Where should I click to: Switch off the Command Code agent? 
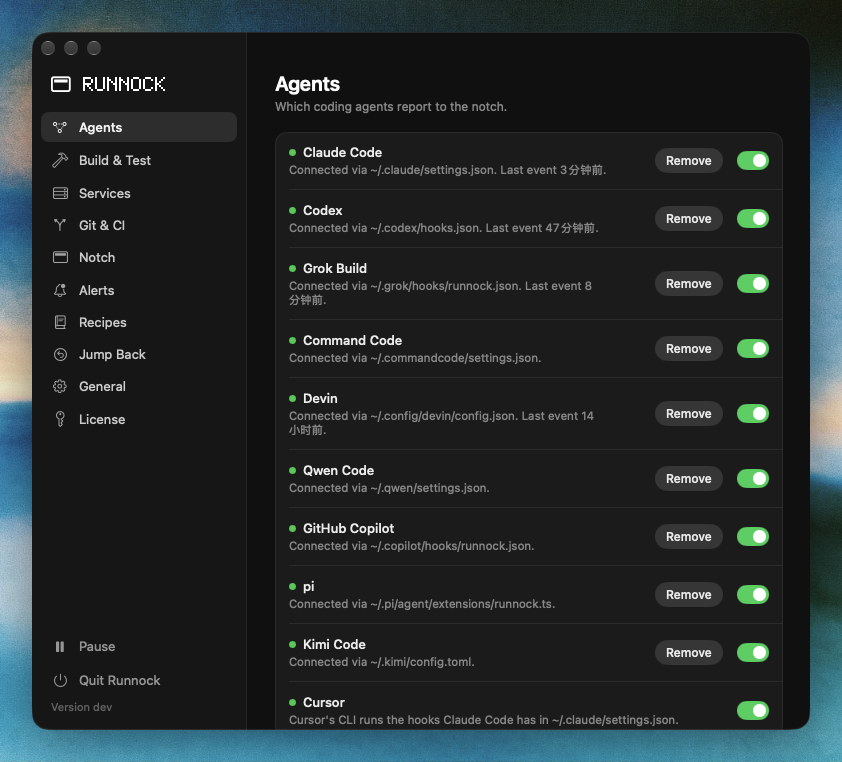pyautogui.click(x=752, y=349)
